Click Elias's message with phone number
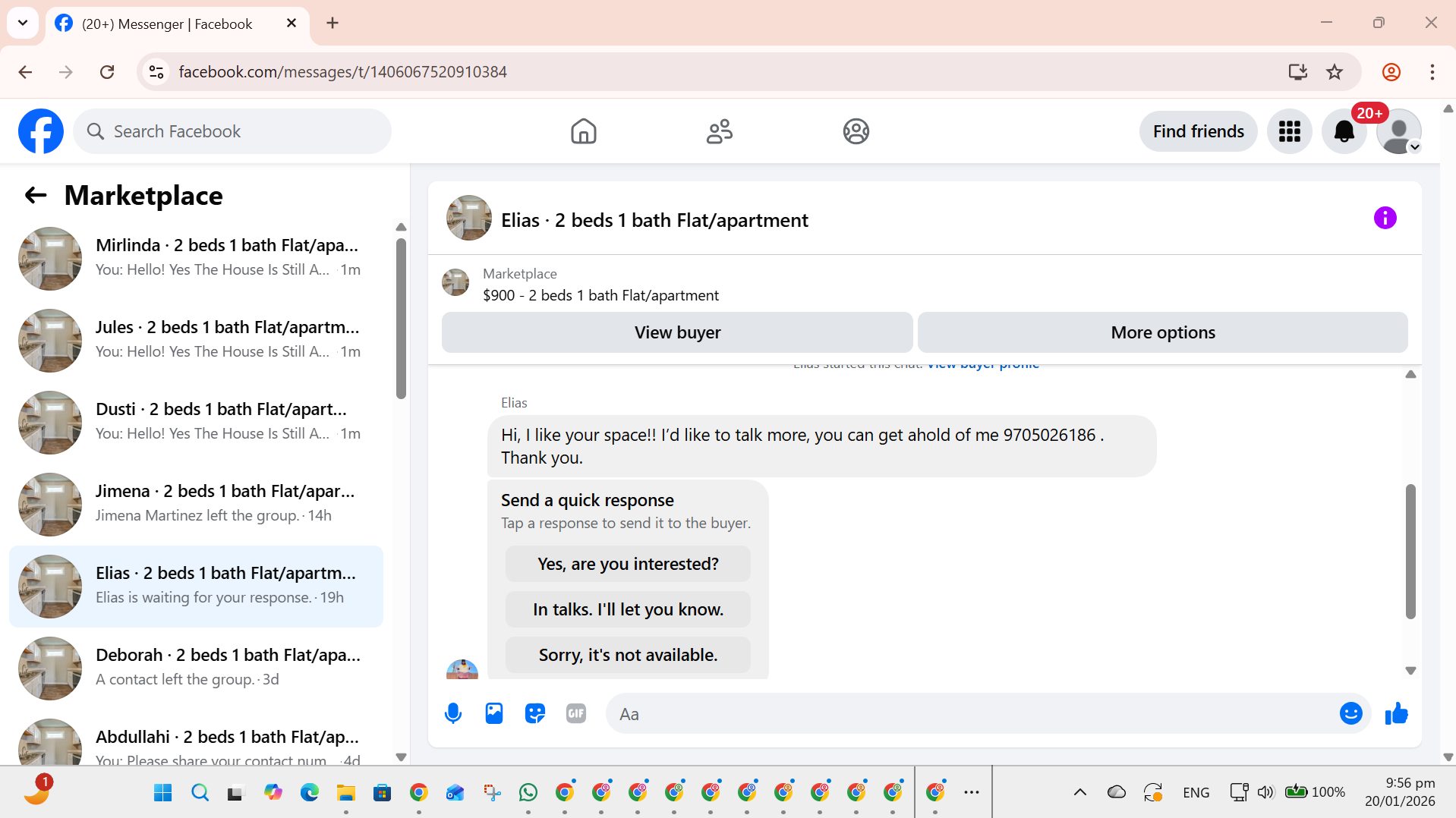The width and height of the screenshot is (1456, 818). [821, 446]
